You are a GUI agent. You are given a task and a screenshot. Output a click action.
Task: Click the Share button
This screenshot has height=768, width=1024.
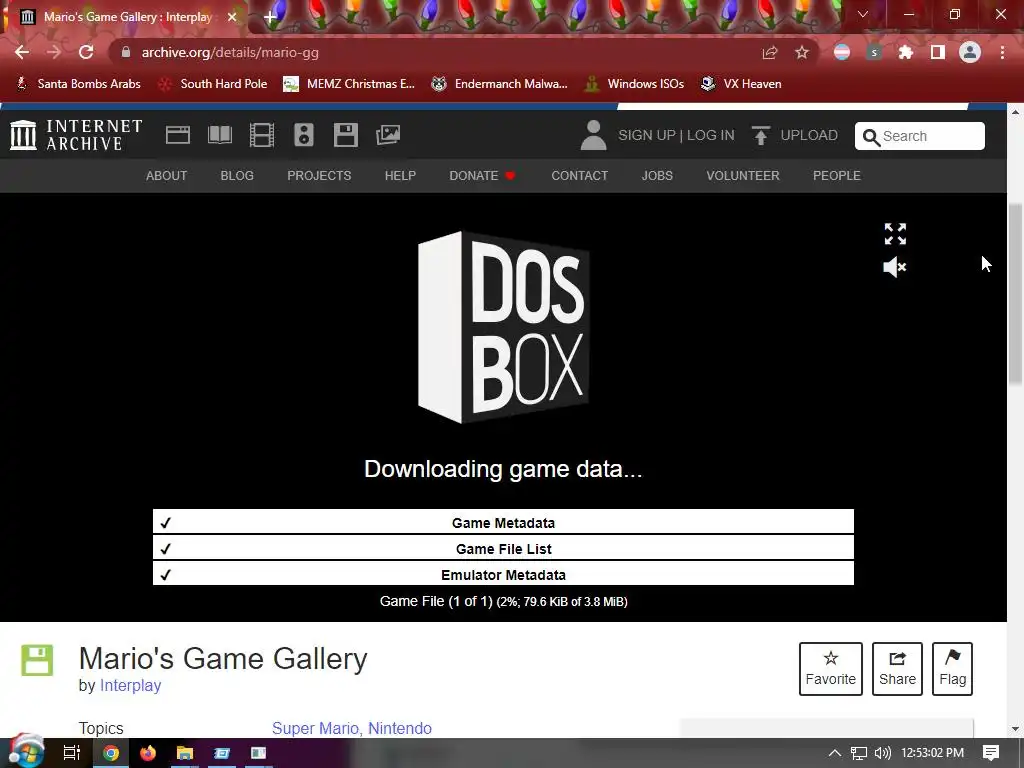pyautogui.click(x=897, y=669)
